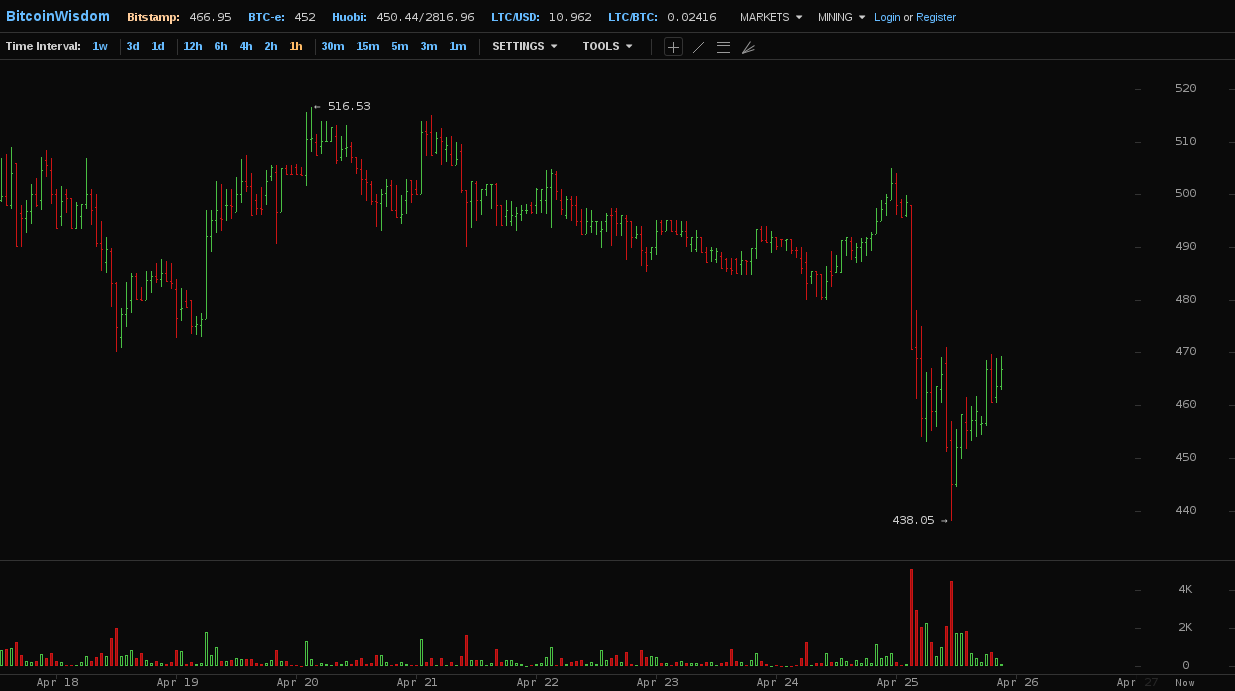The width and height of the screenshot is (1235, 691).
Task: Open the BitcoinWisdom home logo
Action: click(58, 16)
